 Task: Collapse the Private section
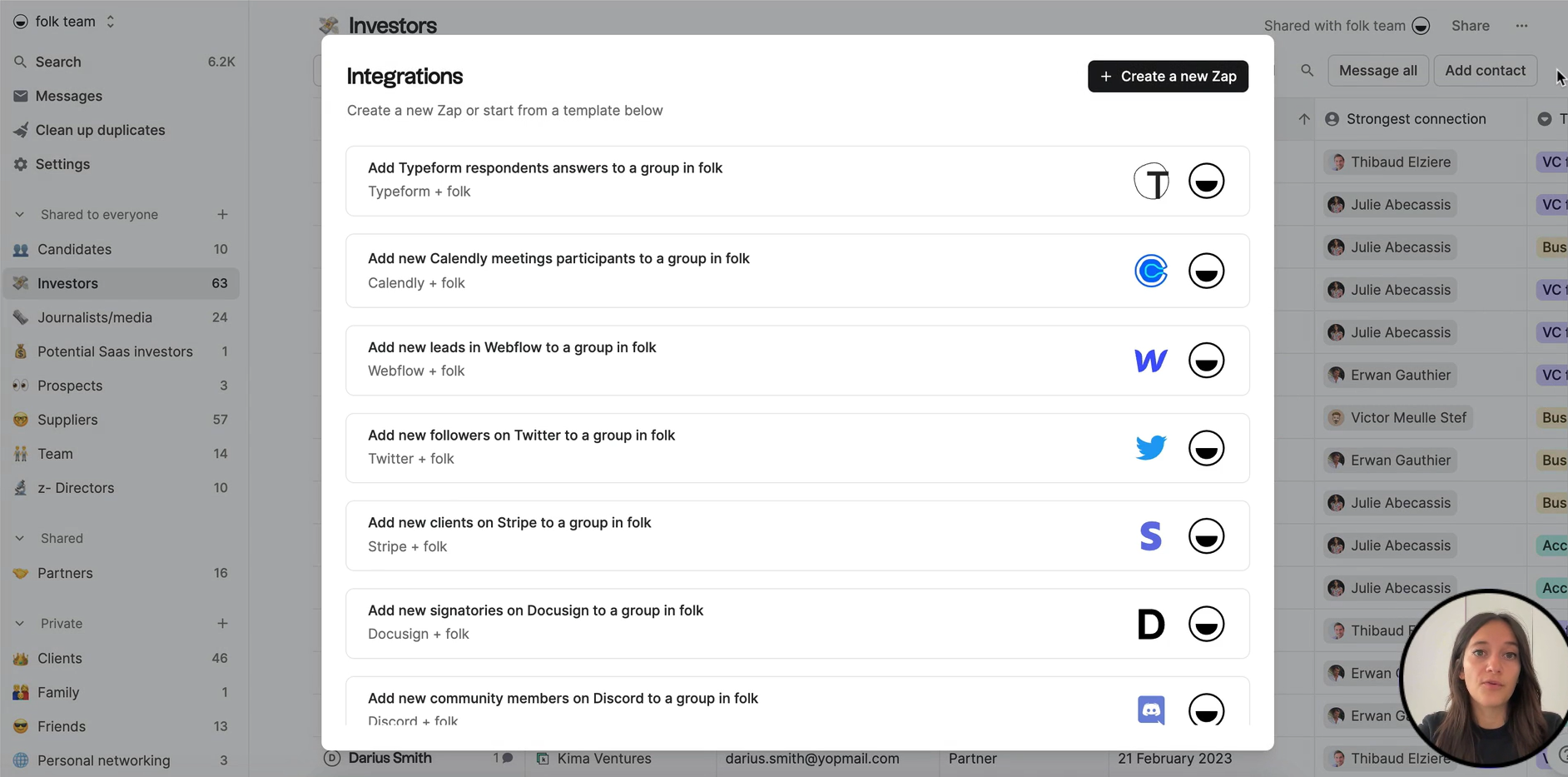pos(20,624)
